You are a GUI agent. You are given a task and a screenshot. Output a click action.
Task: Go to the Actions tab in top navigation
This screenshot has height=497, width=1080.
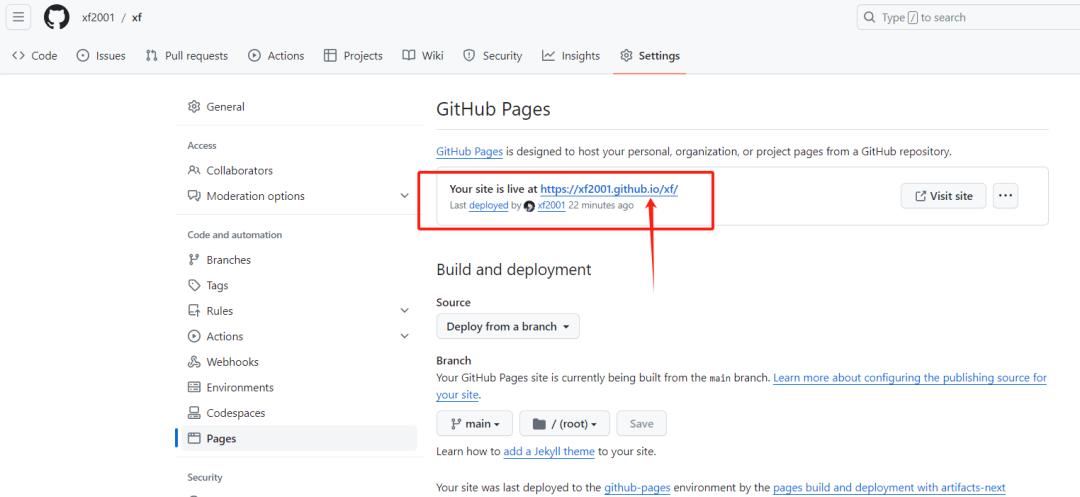276,56
